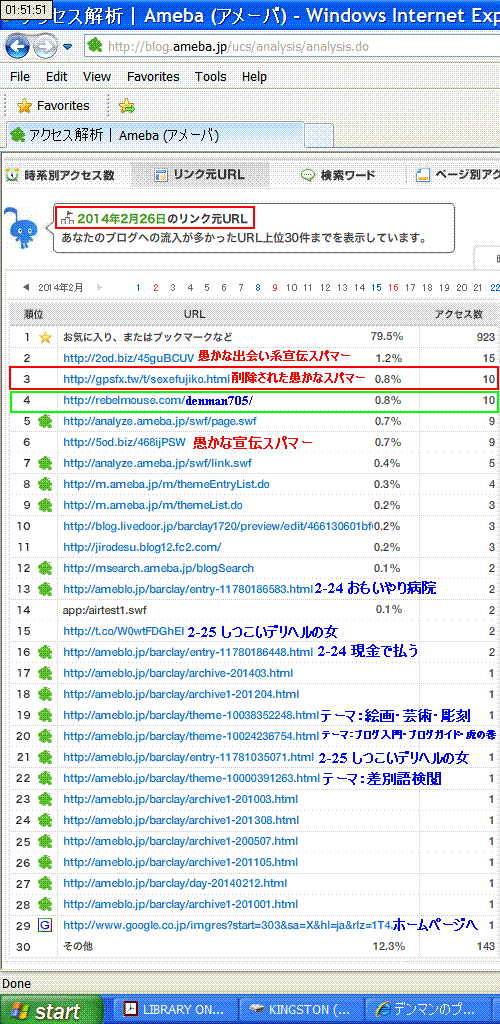Open link theme-10024236754.html
The width and height of the screenshot is (500, 1024).
(x=191, y=736)
